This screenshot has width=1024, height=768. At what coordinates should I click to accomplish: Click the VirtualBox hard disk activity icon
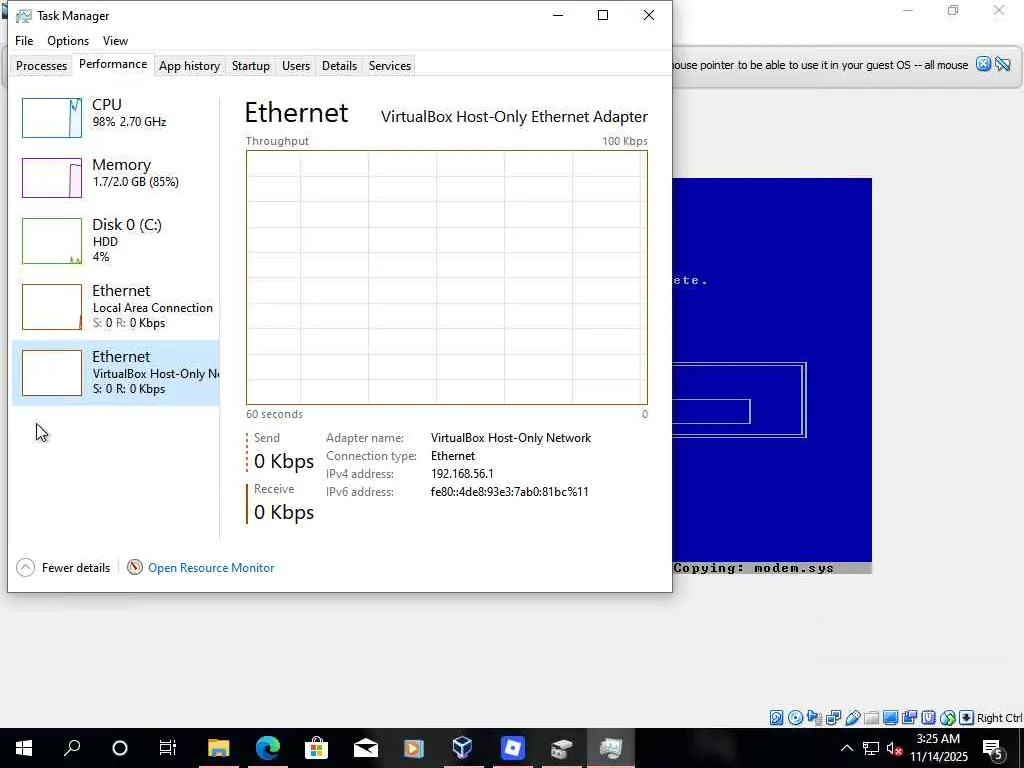point(776,718)
